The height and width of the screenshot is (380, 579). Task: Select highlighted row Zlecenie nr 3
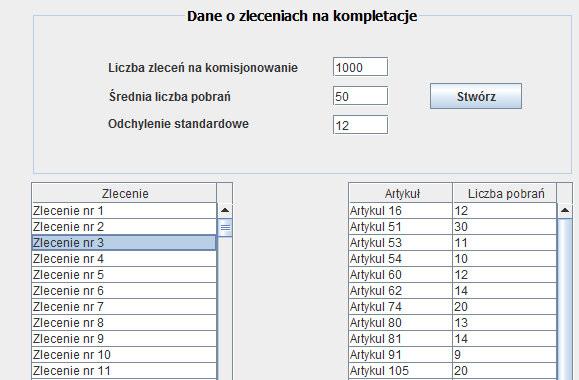tap(124, 243)
